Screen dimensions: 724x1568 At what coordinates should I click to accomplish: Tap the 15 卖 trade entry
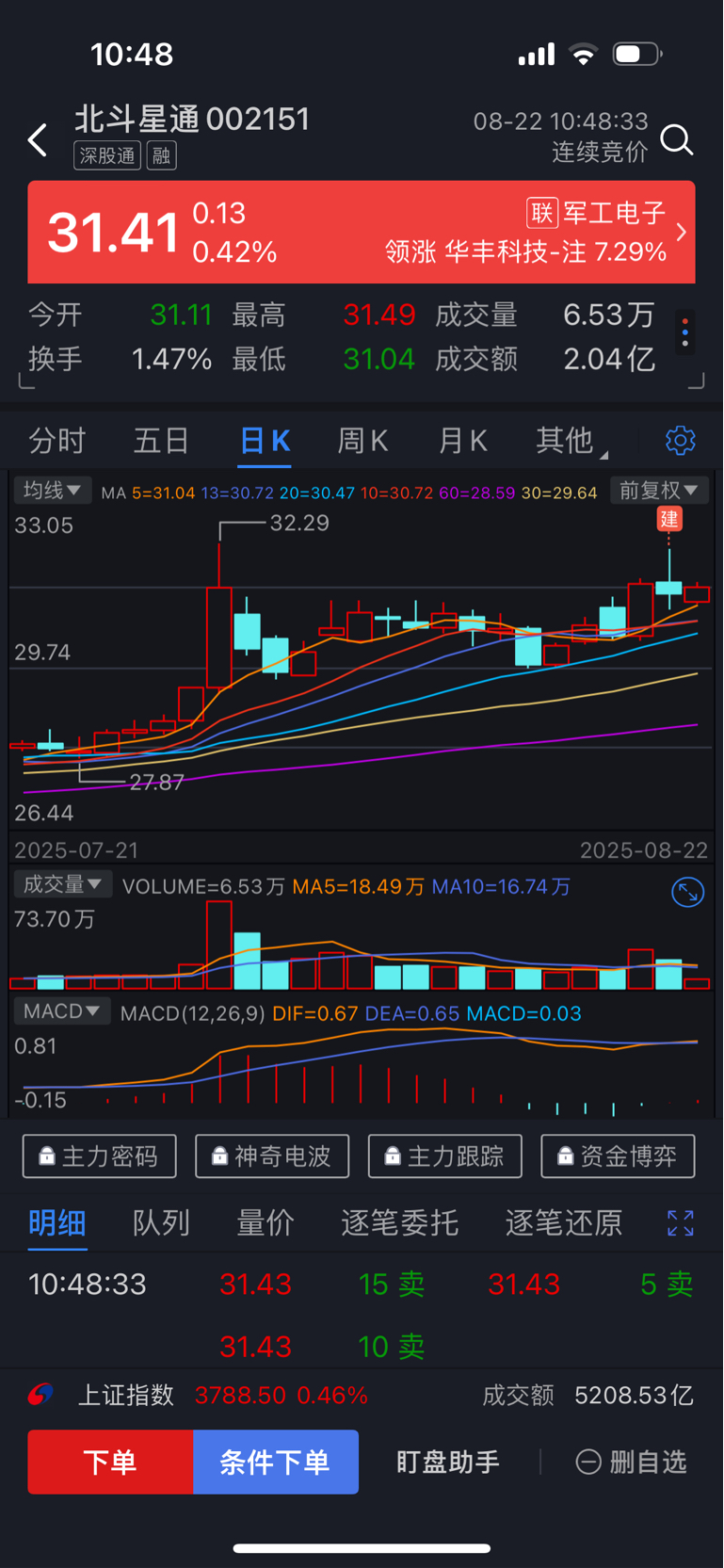[x=392, y=1284]
